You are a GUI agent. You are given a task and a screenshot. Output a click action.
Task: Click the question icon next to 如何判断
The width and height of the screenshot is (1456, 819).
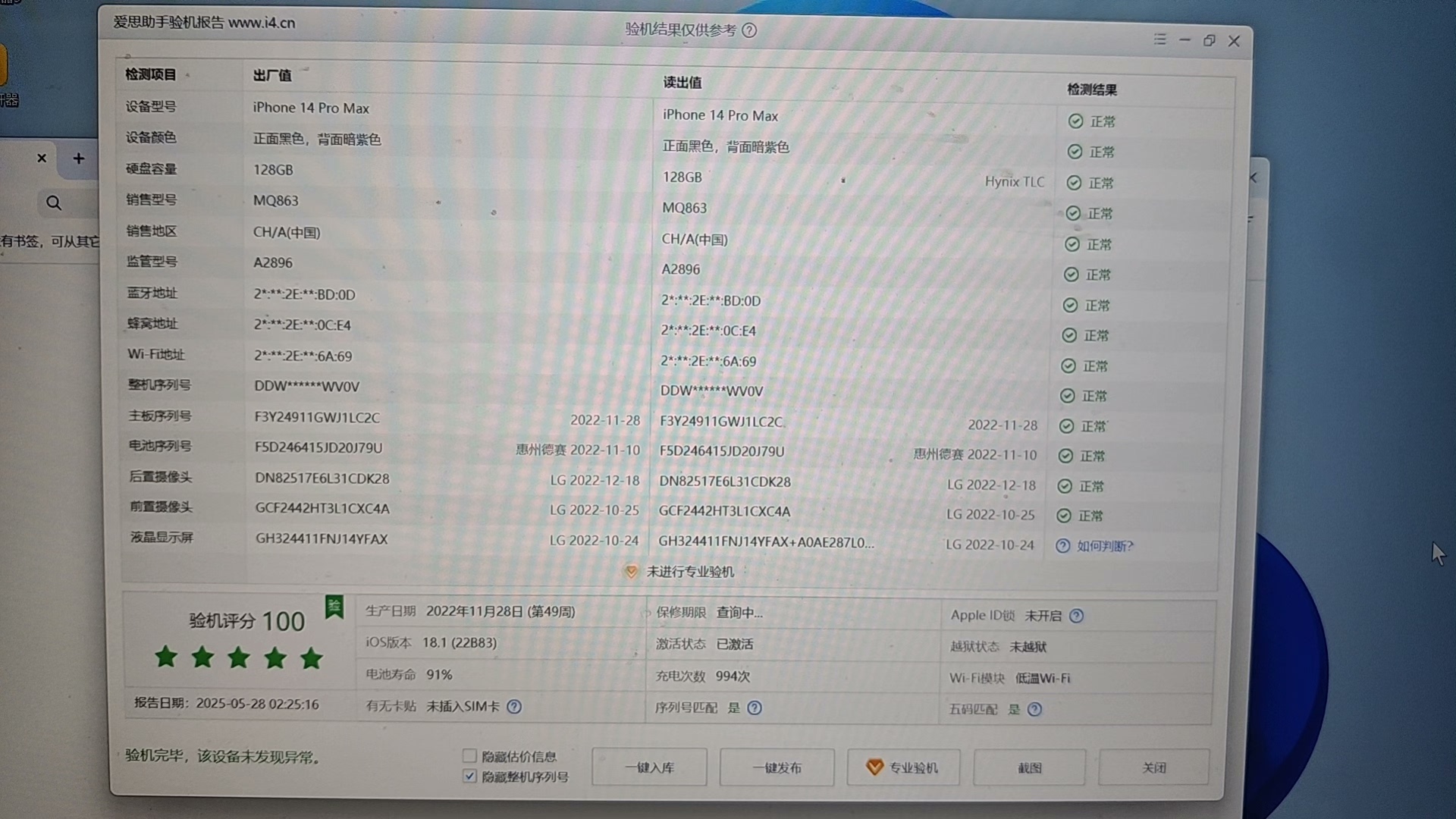coord(1063,546)
